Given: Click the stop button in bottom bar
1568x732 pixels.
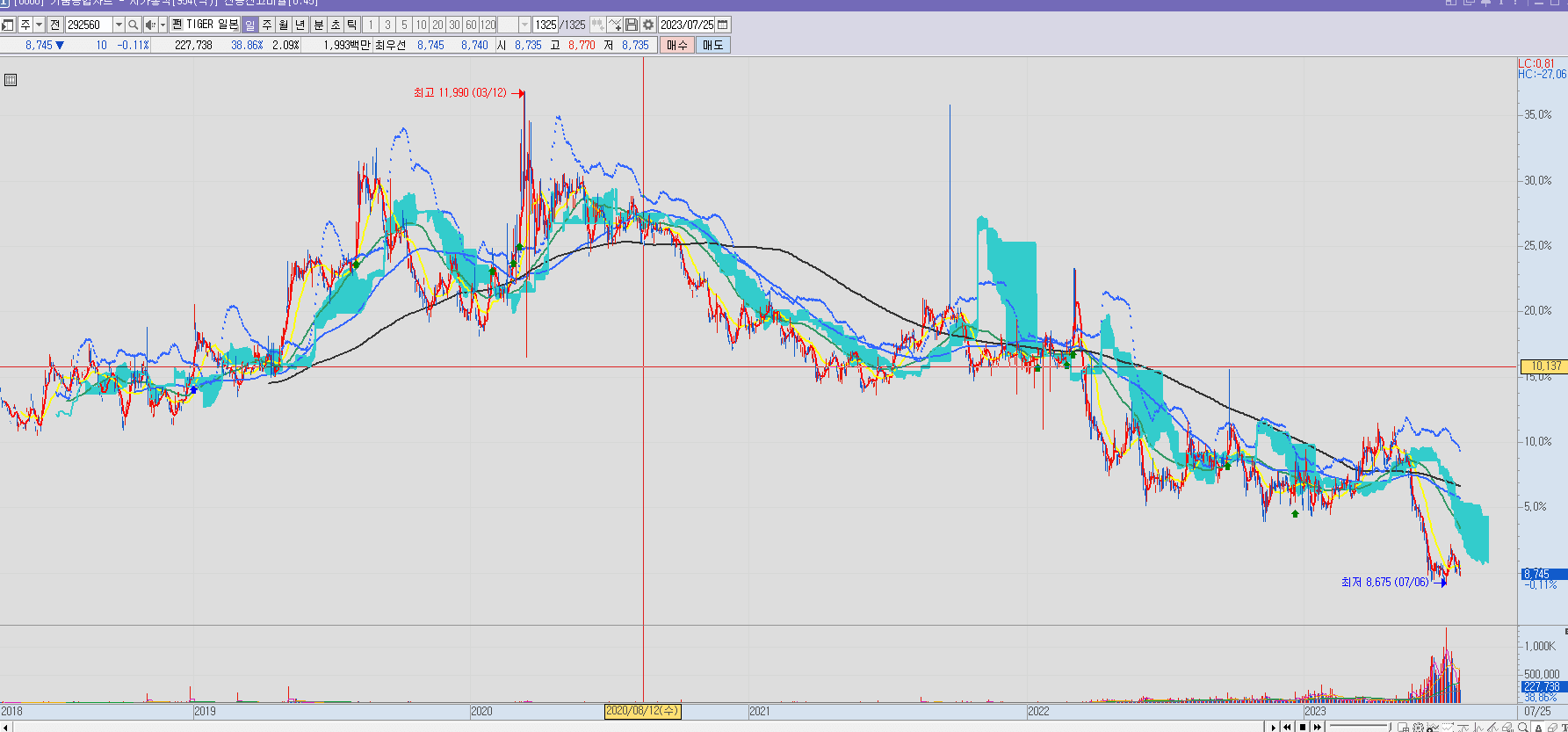Looking at the screenshot, I should tap(1303, 727).
